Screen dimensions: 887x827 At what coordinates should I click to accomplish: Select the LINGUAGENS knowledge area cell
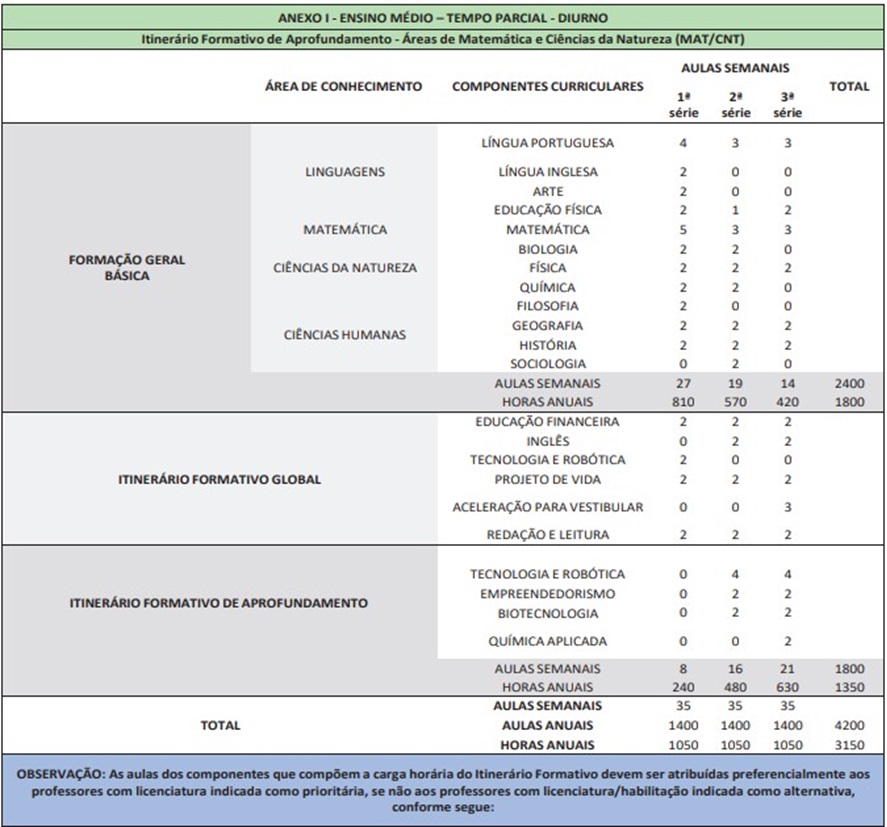[344, 172]
